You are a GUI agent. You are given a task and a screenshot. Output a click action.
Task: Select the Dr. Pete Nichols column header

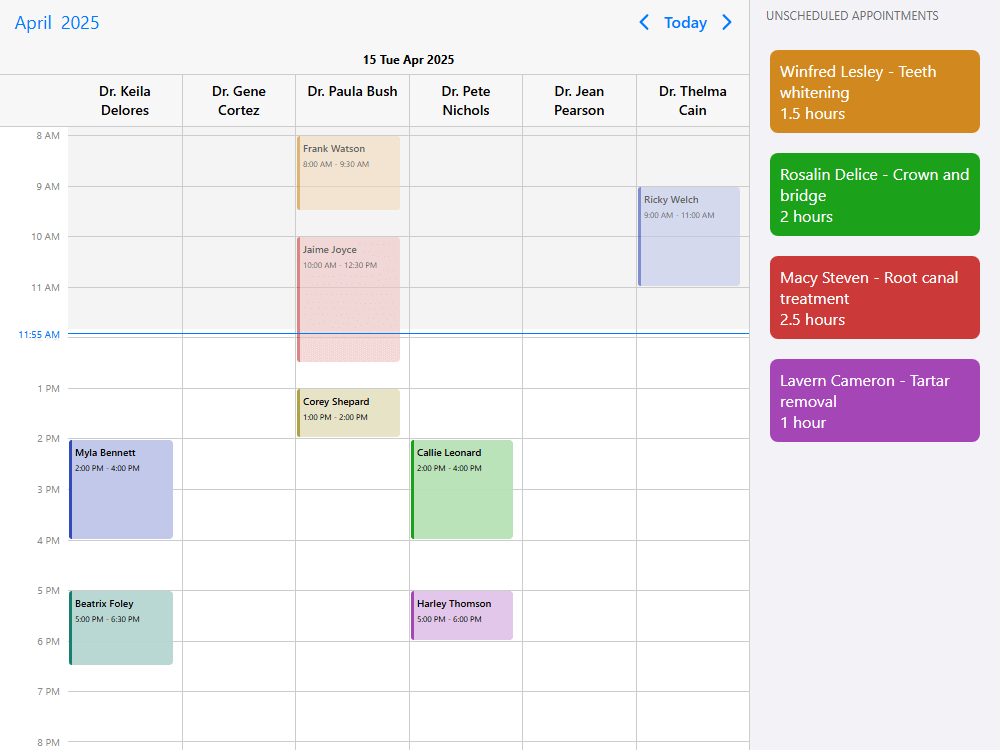click(466, 101)
